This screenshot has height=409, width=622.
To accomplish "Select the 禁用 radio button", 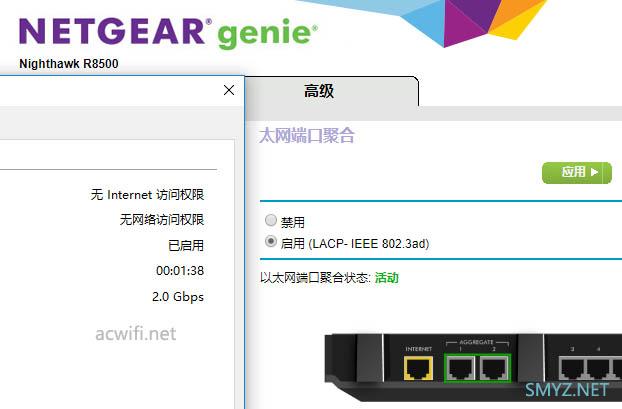I will click(271, 220).
